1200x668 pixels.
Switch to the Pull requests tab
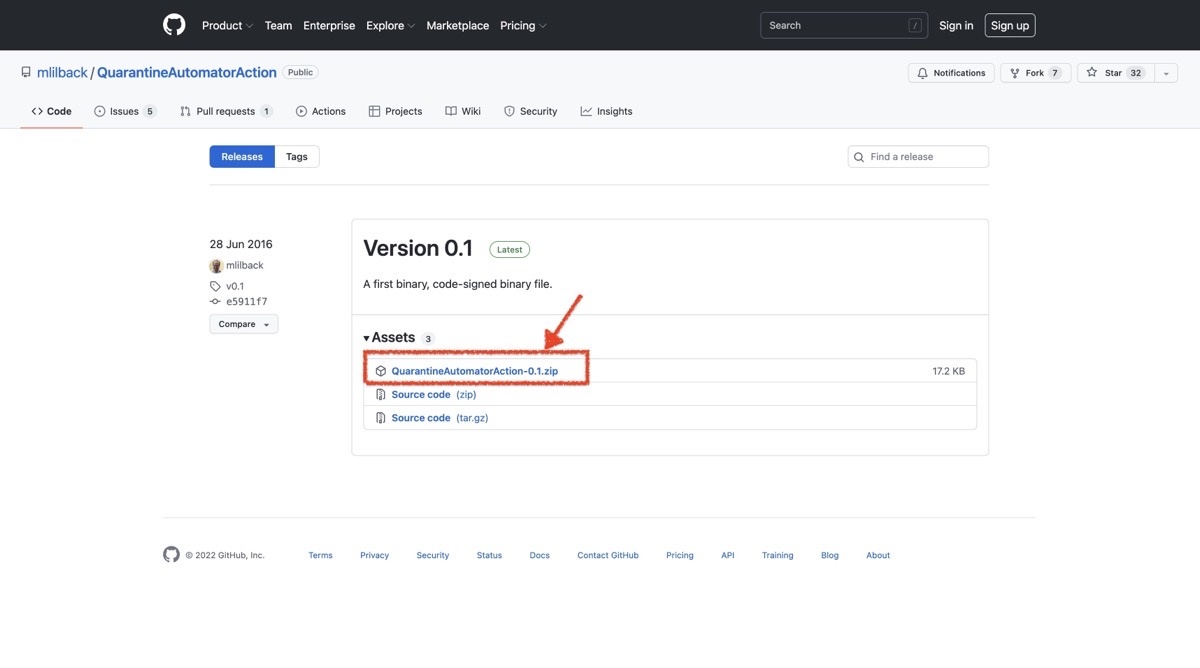[x=226, y=111]
